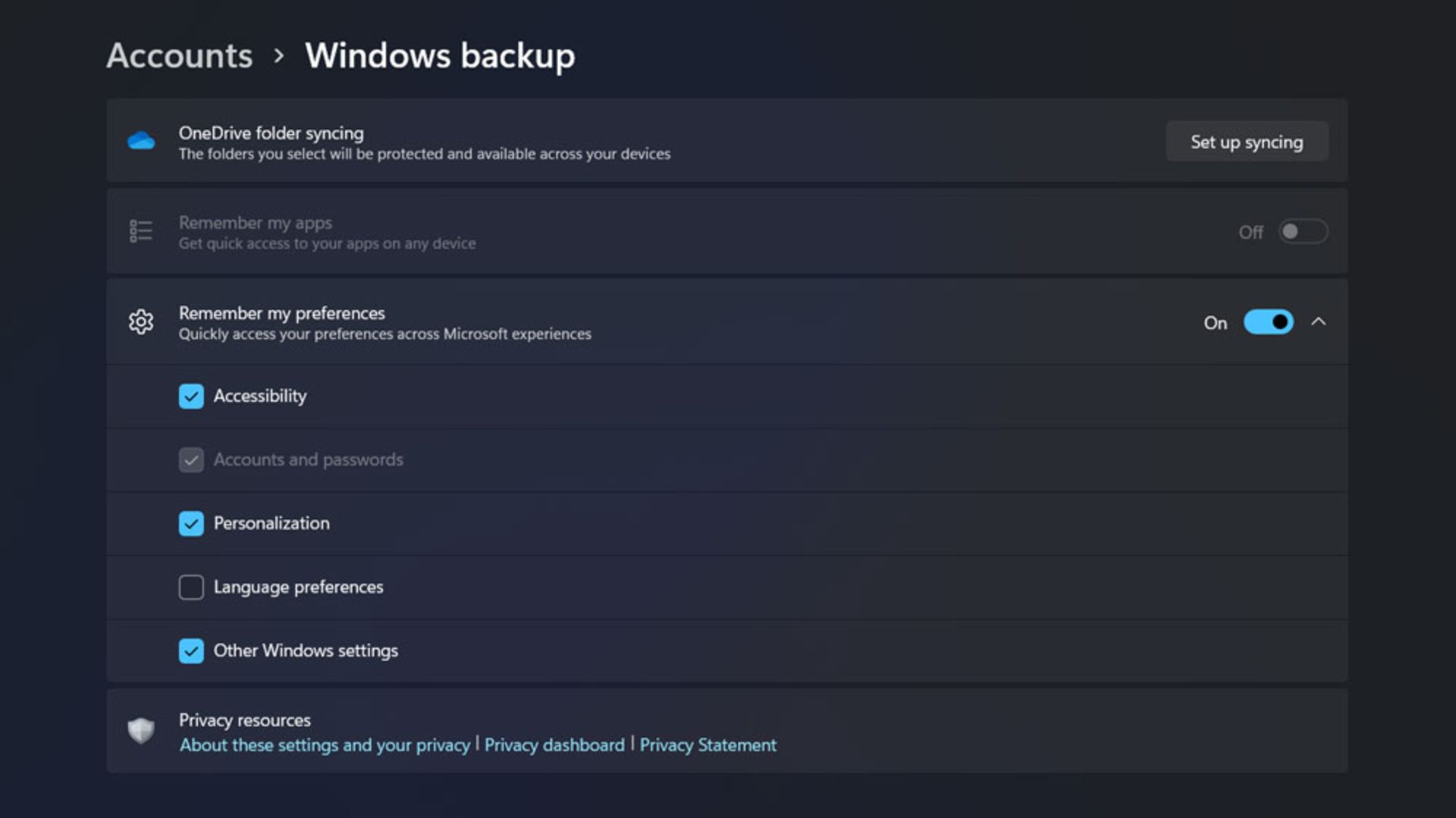Open About these settings and your privacy

[325, 745]
